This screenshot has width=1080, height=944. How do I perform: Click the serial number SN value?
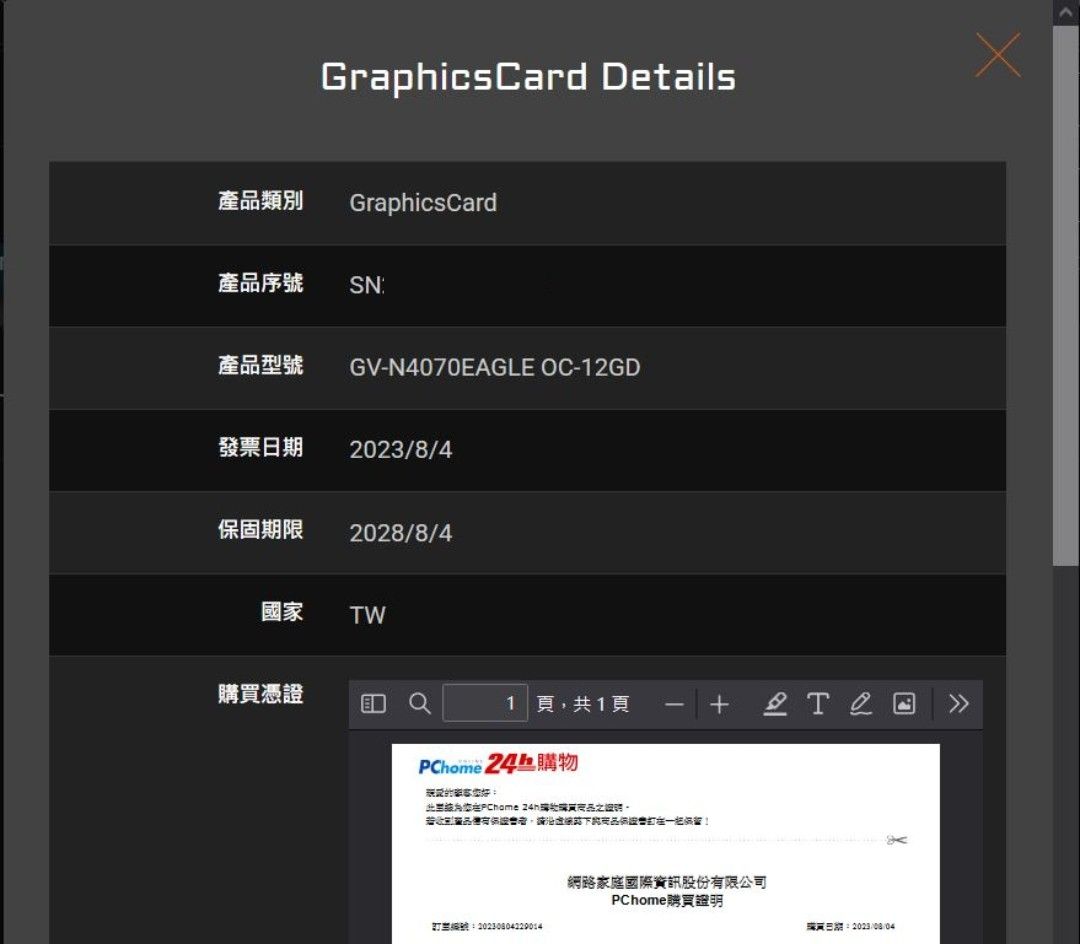pyautogui.click(x=367, y=286)
